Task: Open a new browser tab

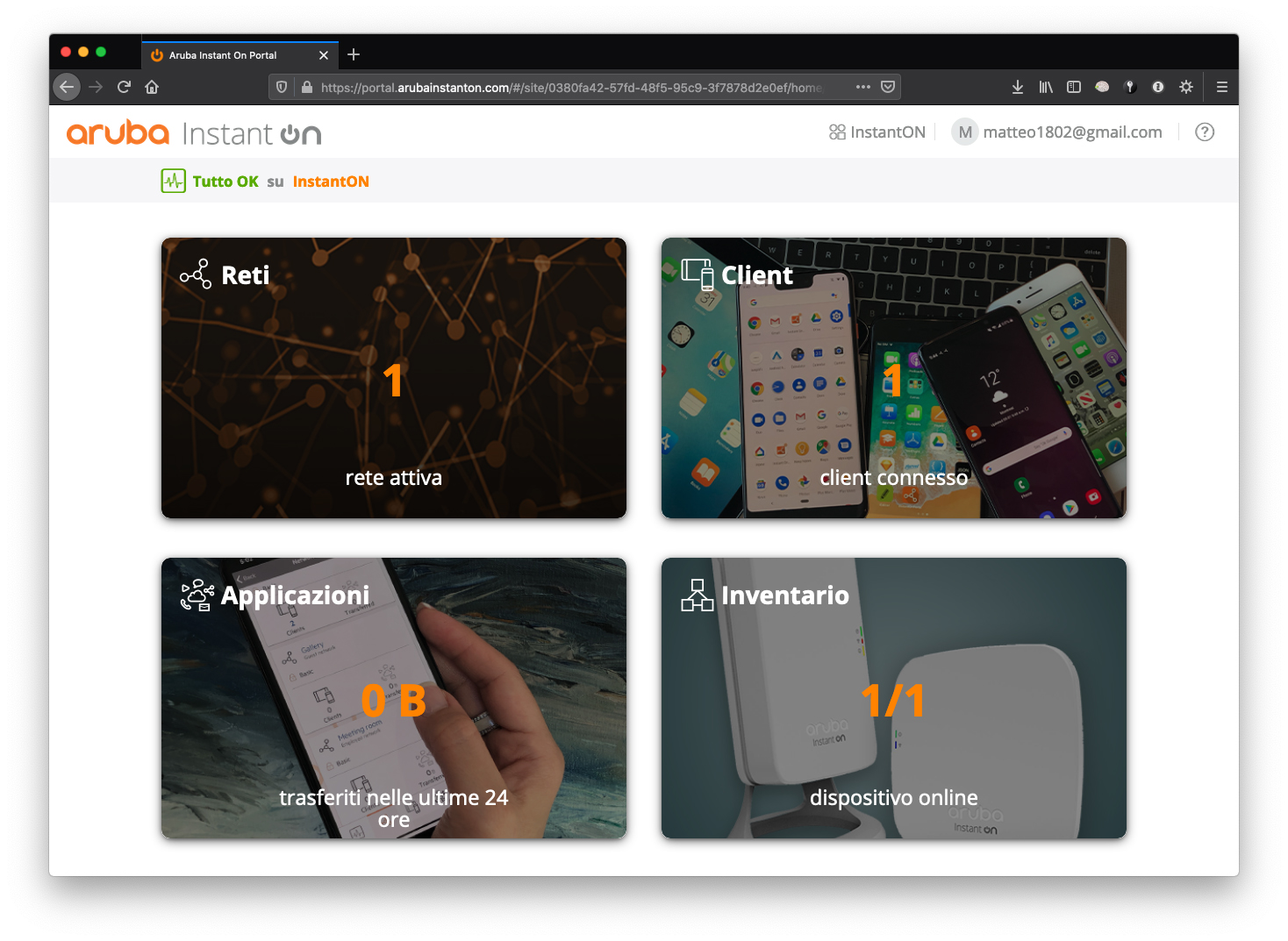Action: tap(354, 54)
